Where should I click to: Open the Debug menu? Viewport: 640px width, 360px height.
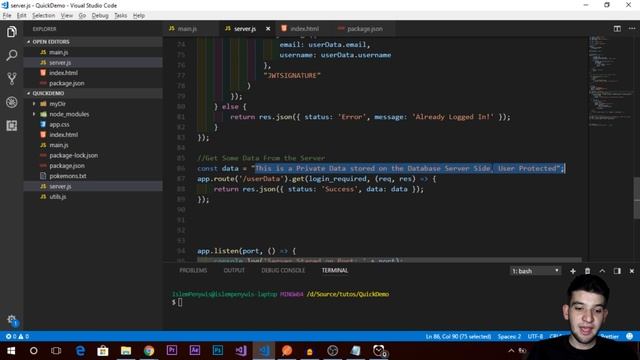100,16
